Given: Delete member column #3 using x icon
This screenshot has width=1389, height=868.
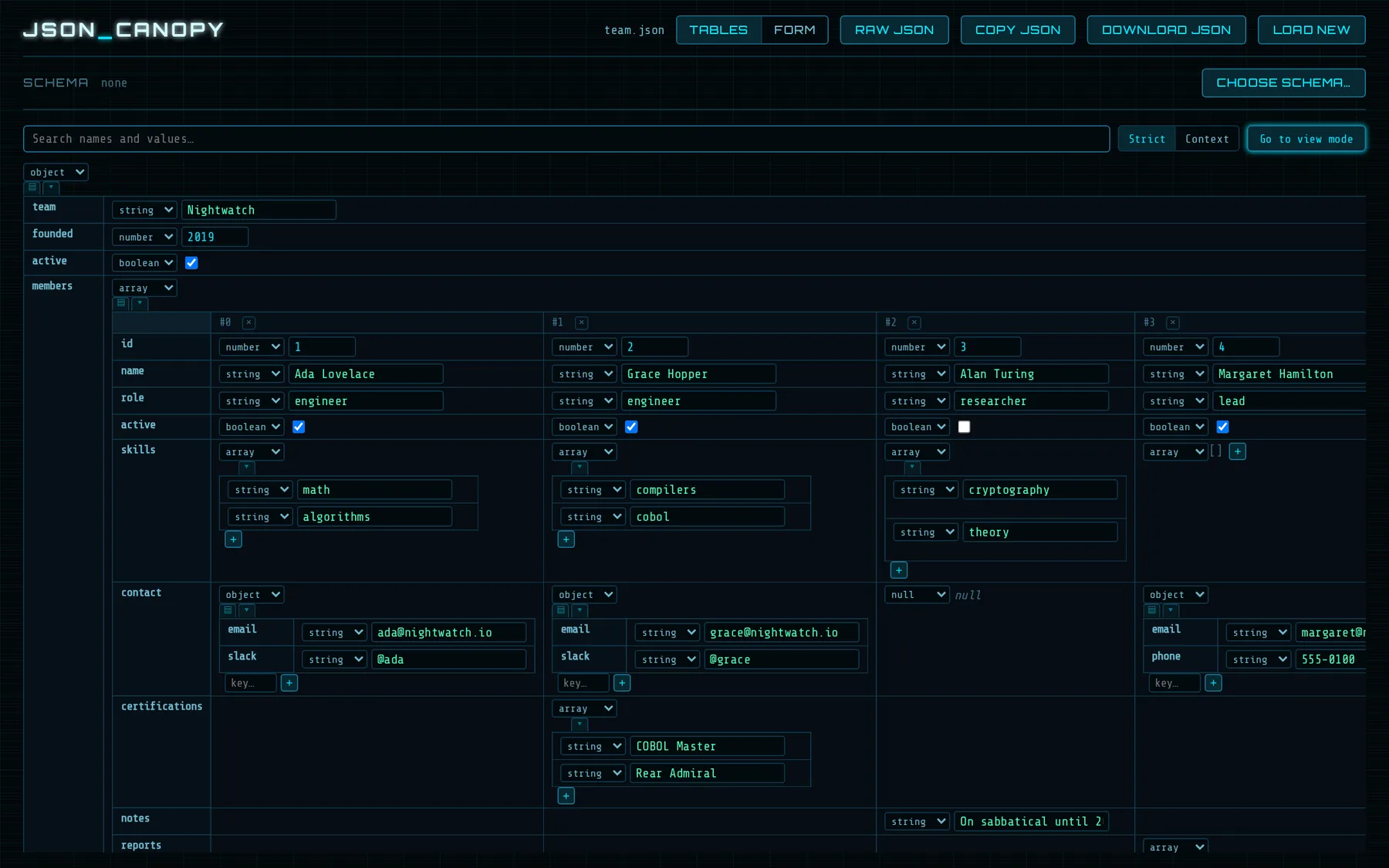Looking at the screenshot, I should coord(1173,323).
